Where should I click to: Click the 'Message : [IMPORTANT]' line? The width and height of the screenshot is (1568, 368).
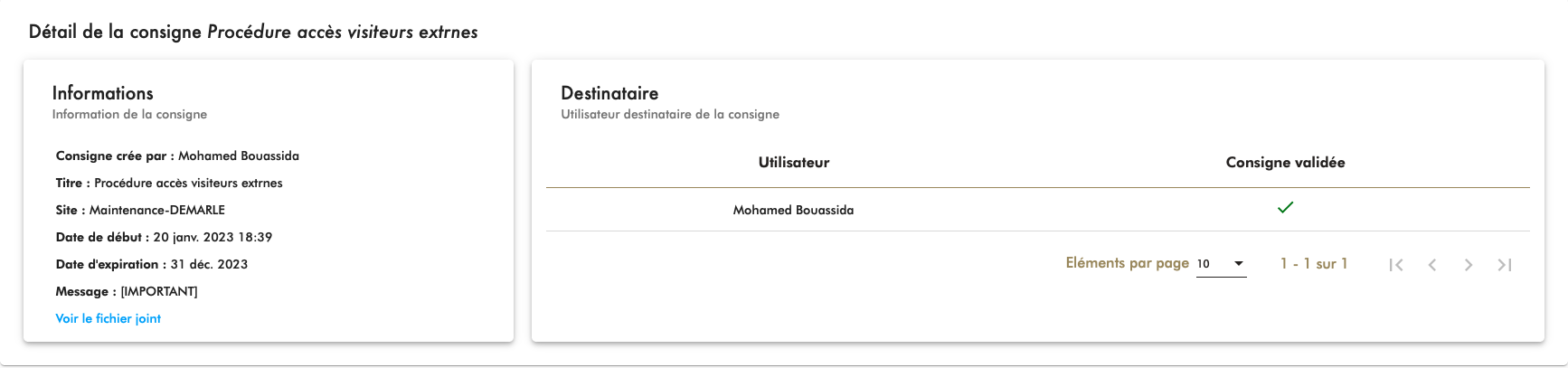127,291
